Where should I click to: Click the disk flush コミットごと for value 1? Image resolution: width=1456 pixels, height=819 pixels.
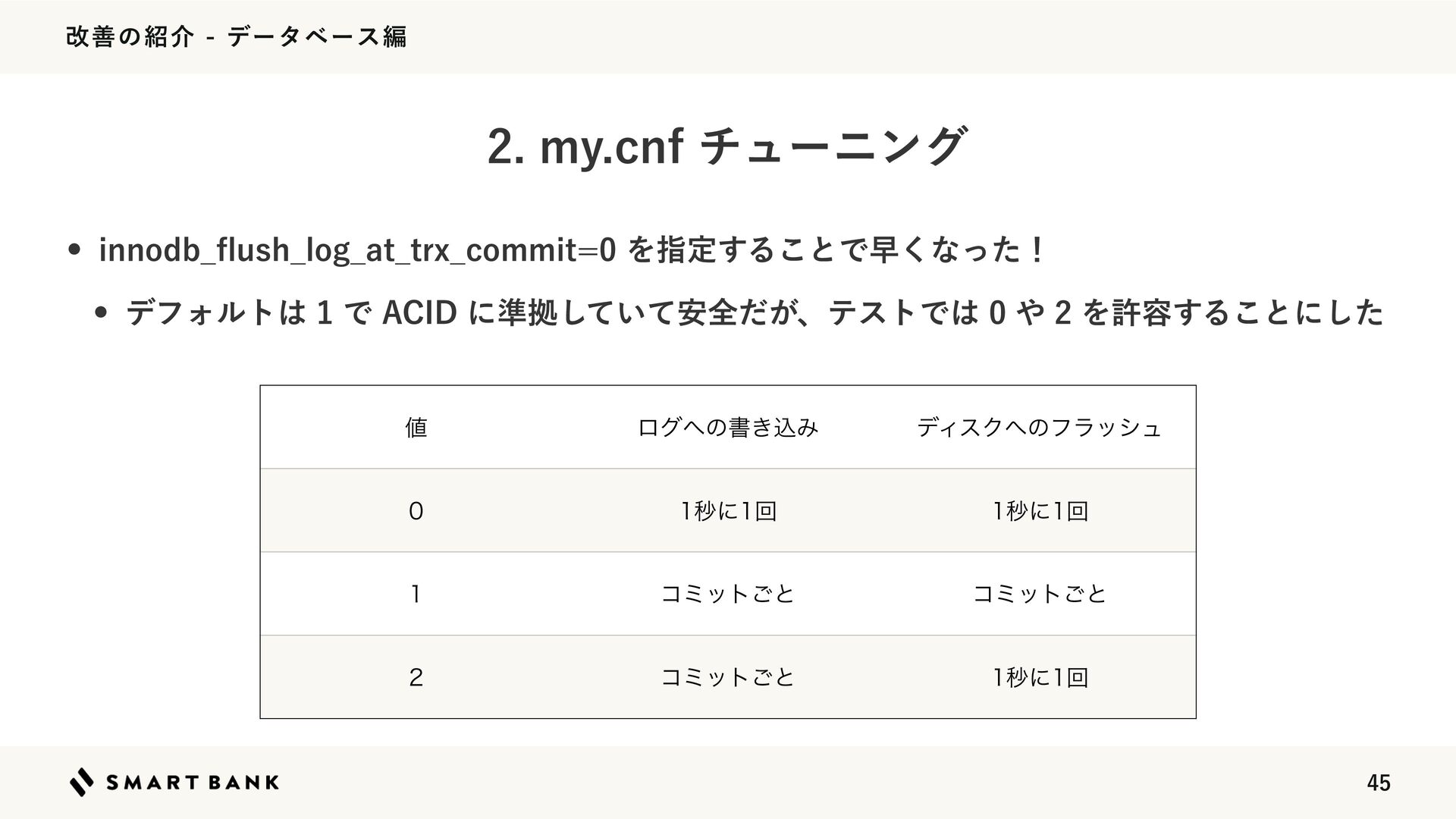(x=1040, y=594)
